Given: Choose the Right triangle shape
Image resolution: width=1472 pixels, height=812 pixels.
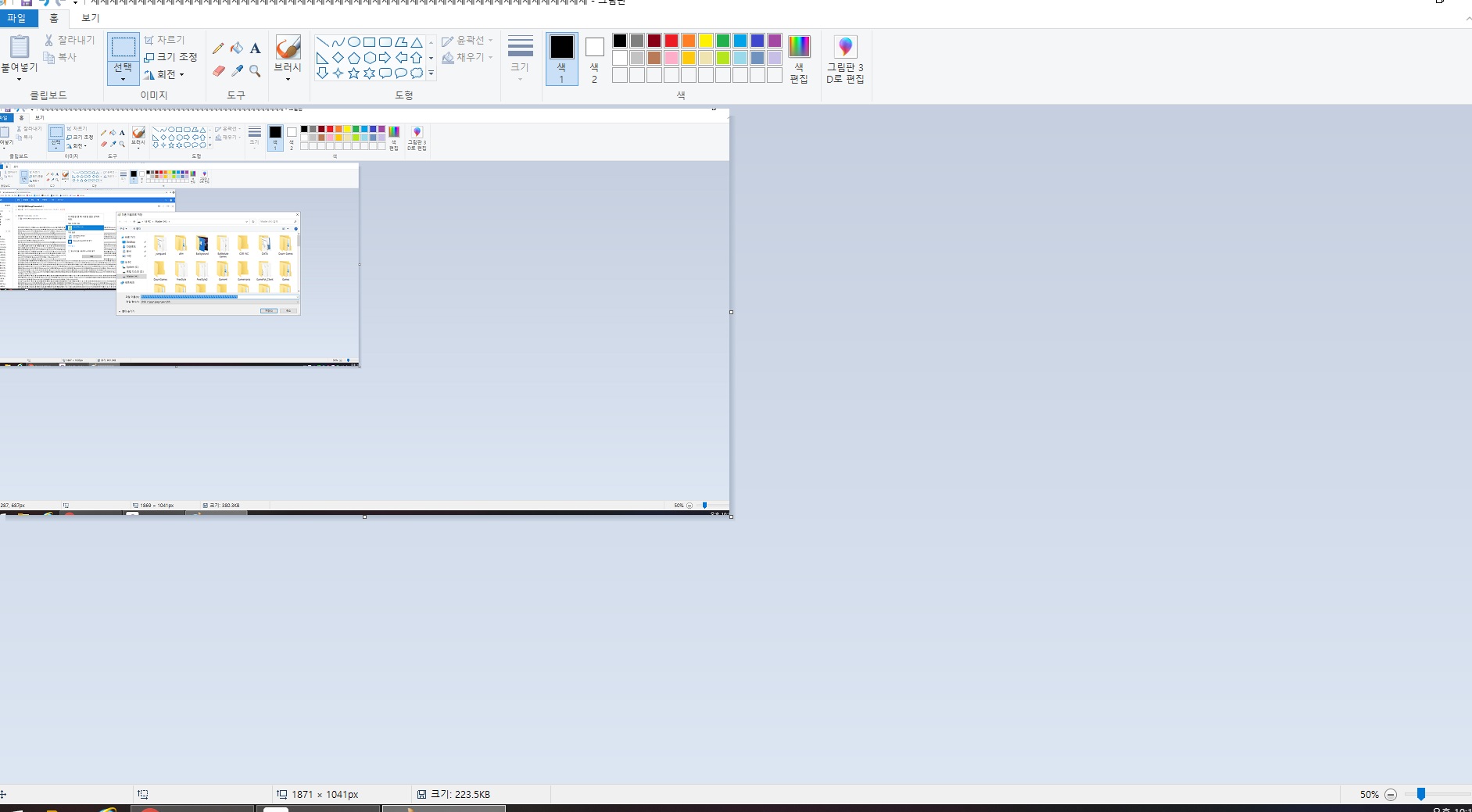Looking at the screenshot, I should click(x=322, y=58).
